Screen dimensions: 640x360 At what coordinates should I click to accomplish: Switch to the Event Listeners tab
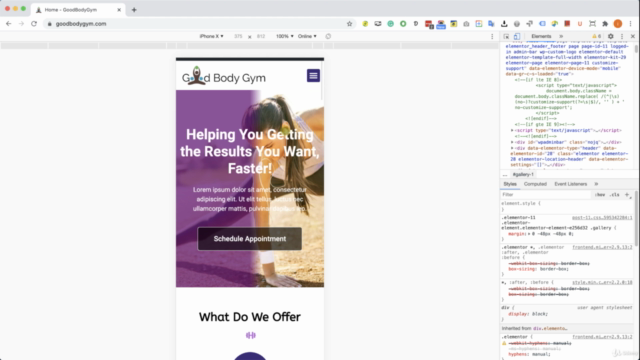point(571,184)
